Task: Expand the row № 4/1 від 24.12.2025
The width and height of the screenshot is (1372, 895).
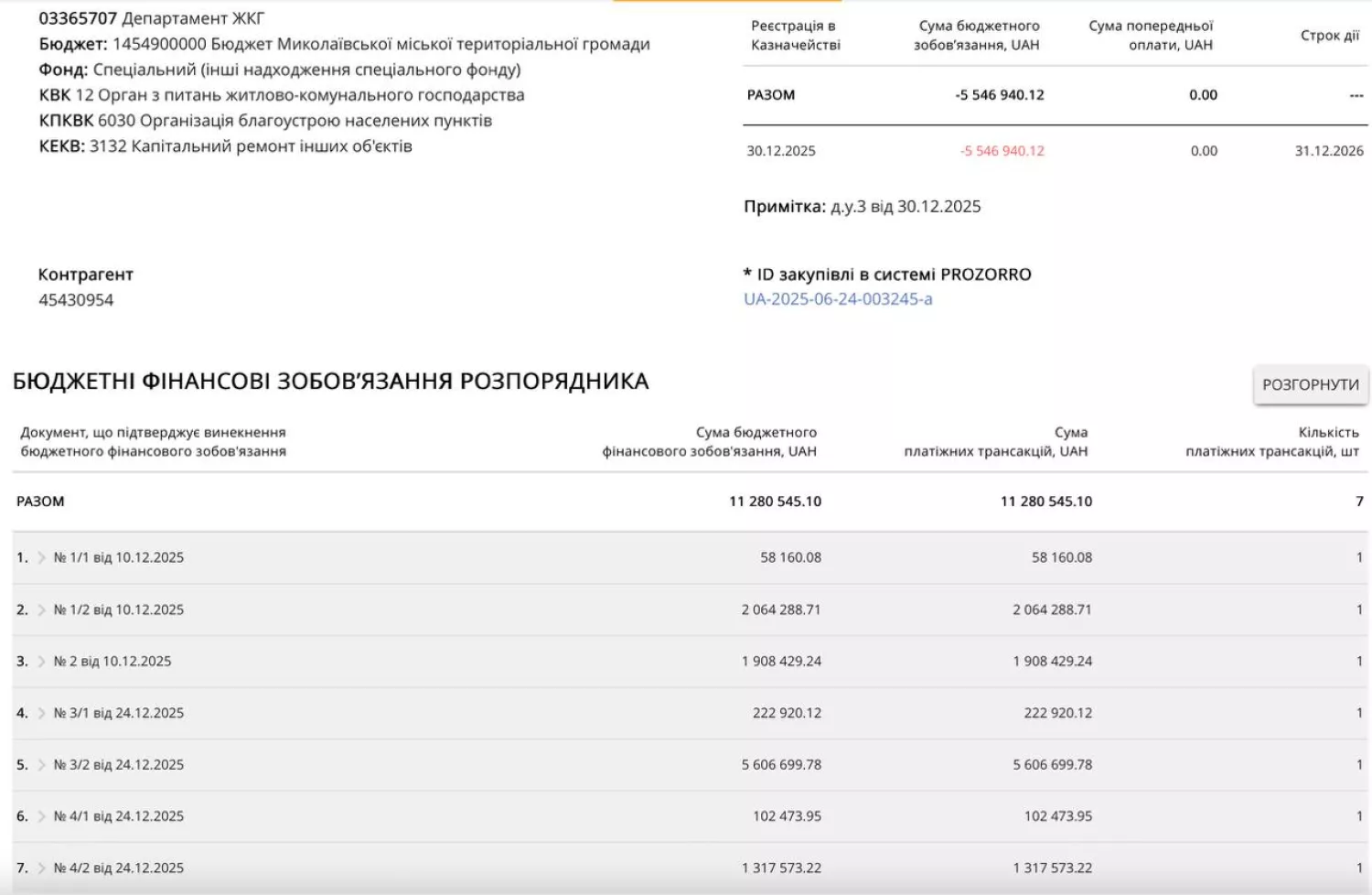Action: point(41,815)
